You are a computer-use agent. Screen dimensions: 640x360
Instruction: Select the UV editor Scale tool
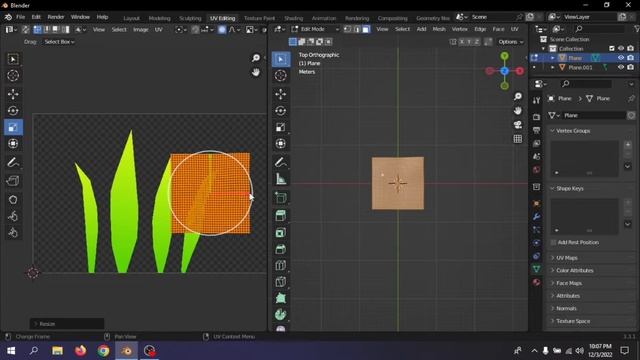click(x=13, y=127)
